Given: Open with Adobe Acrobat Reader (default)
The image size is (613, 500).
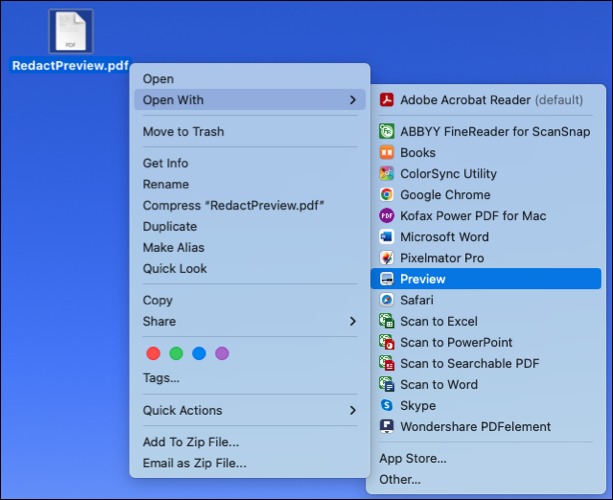Looking at the screenshot, I should point(486,100).
